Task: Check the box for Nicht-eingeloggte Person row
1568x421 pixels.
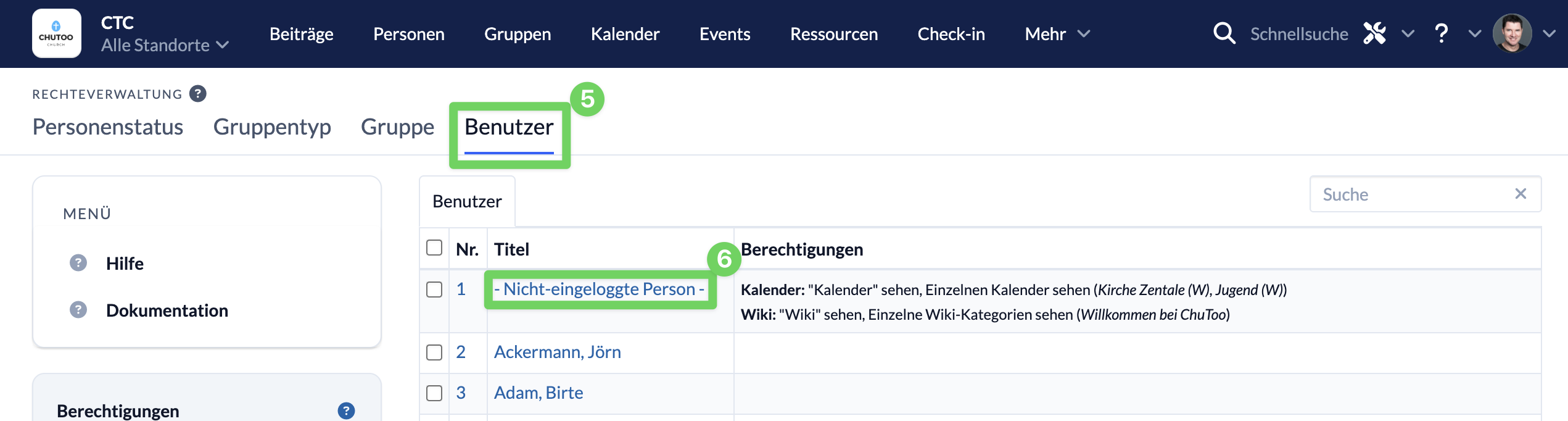Action: [x=434, y=290]
